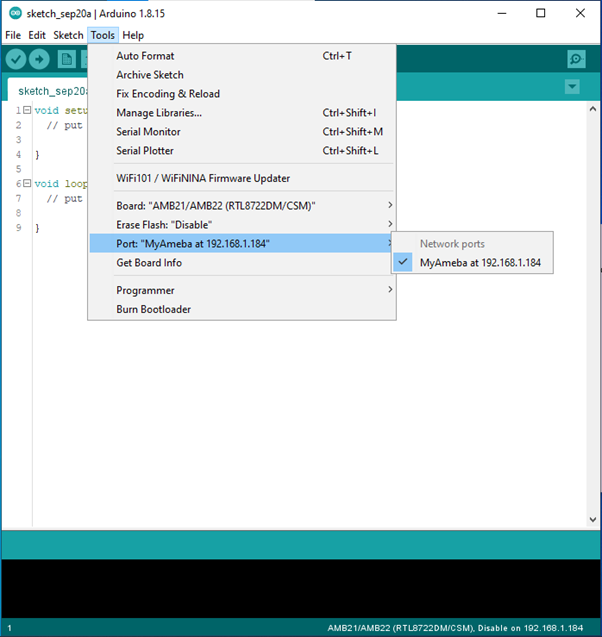
Task: Open the Edit menu
Action: 37,35
